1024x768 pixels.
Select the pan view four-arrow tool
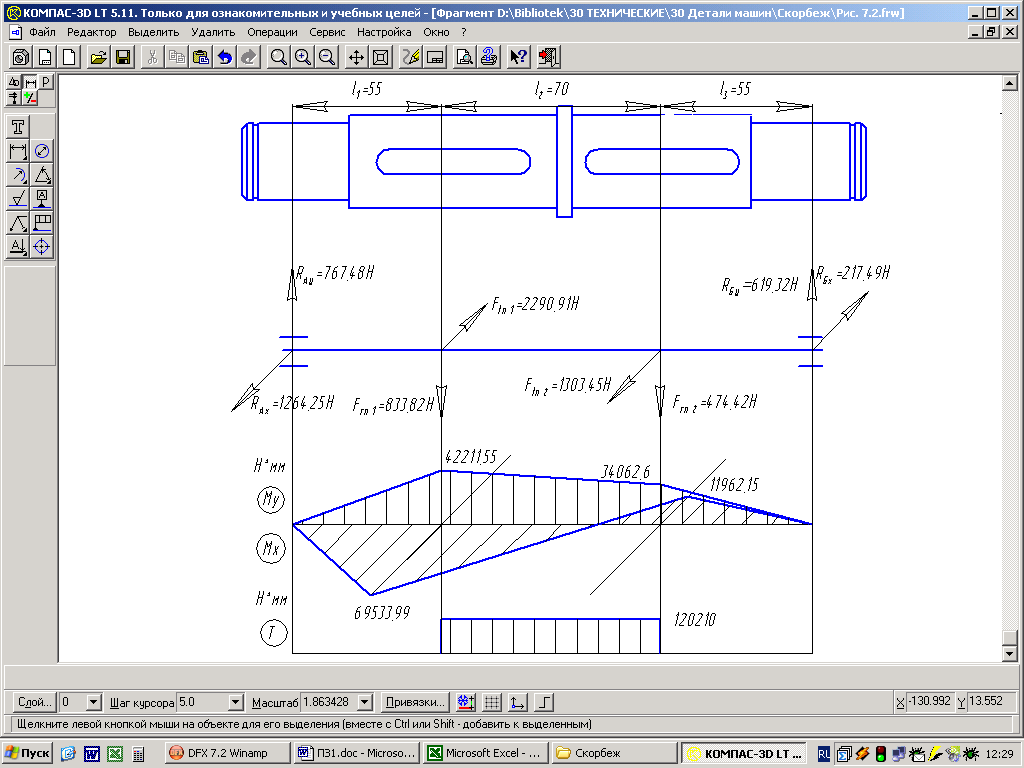pyautogui.click(x=356, y=57)
